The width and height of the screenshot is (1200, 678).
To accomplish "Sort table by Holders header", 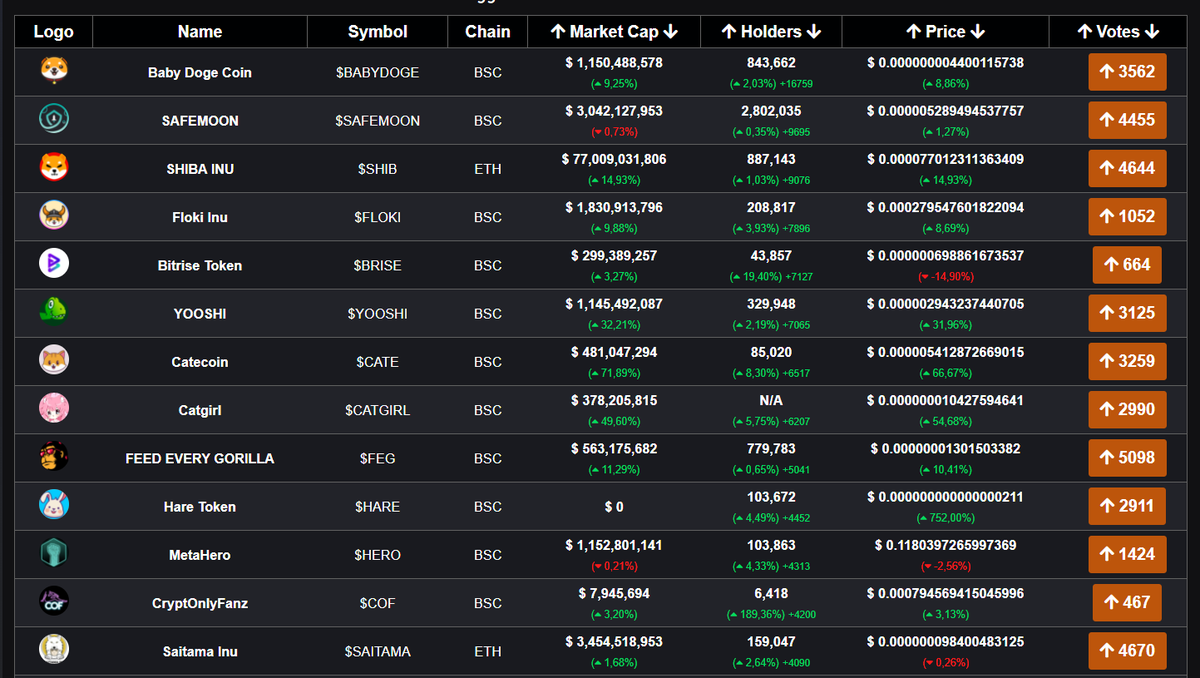I will point(771,32).
